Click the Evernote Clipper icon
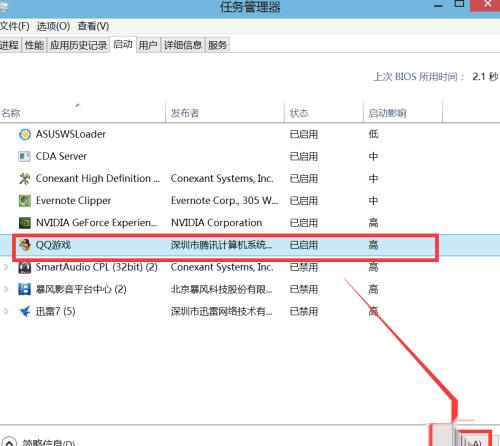Image resolution: width=500 pixels, height=446 pixels. point(24,201)
